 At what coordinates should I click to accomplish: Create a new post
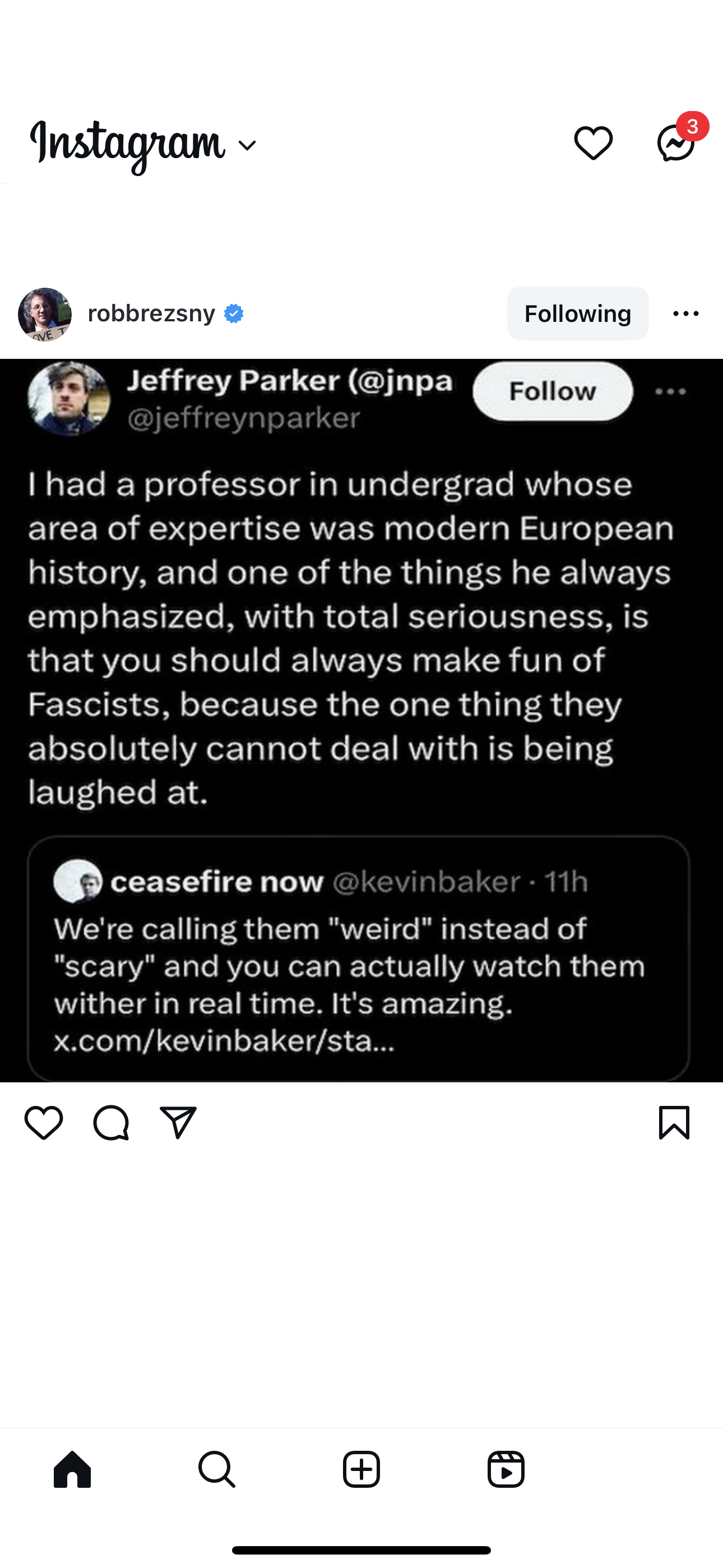point(361,1469)
